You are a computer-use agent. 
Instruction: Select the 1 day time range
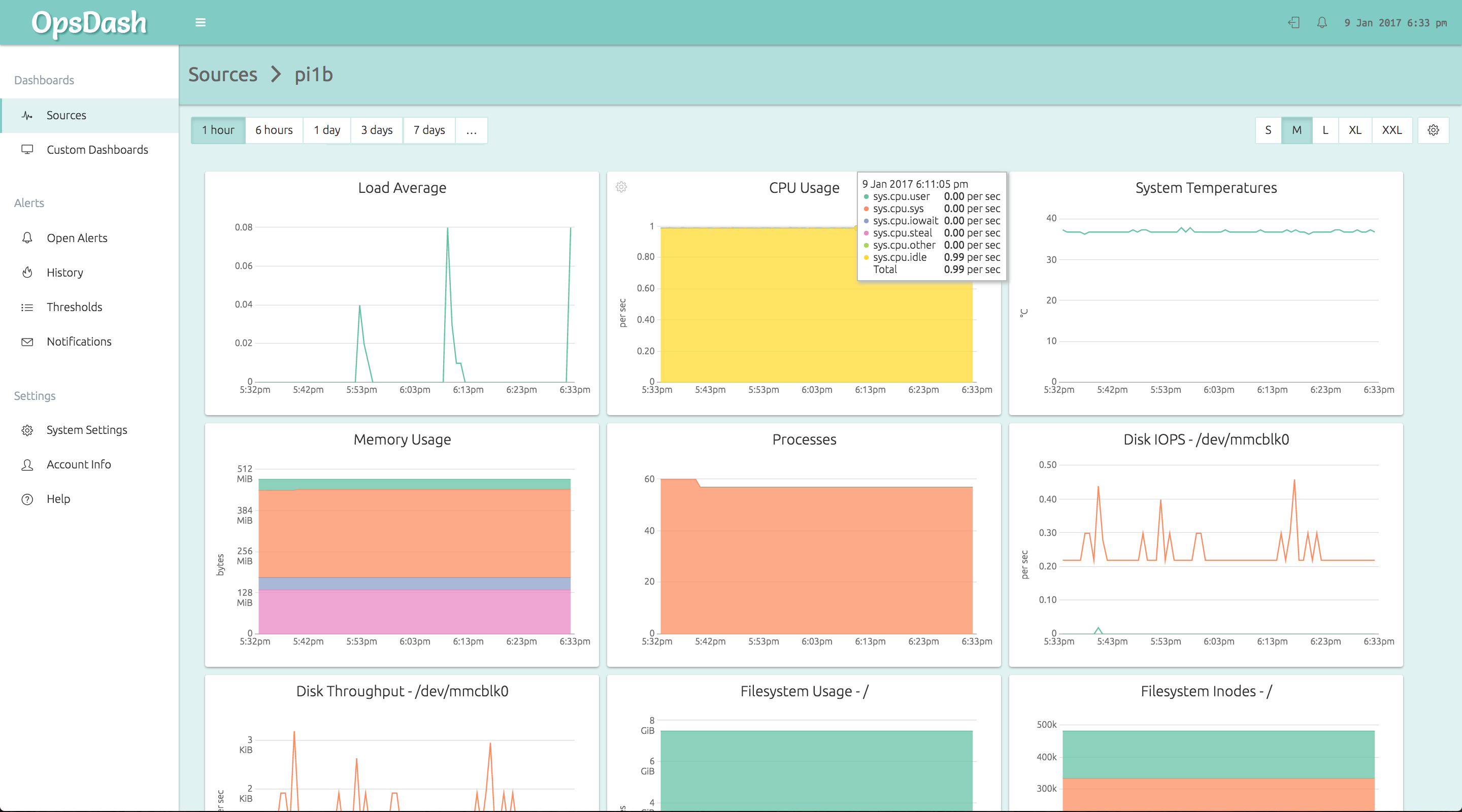click(x=327, y=130)
